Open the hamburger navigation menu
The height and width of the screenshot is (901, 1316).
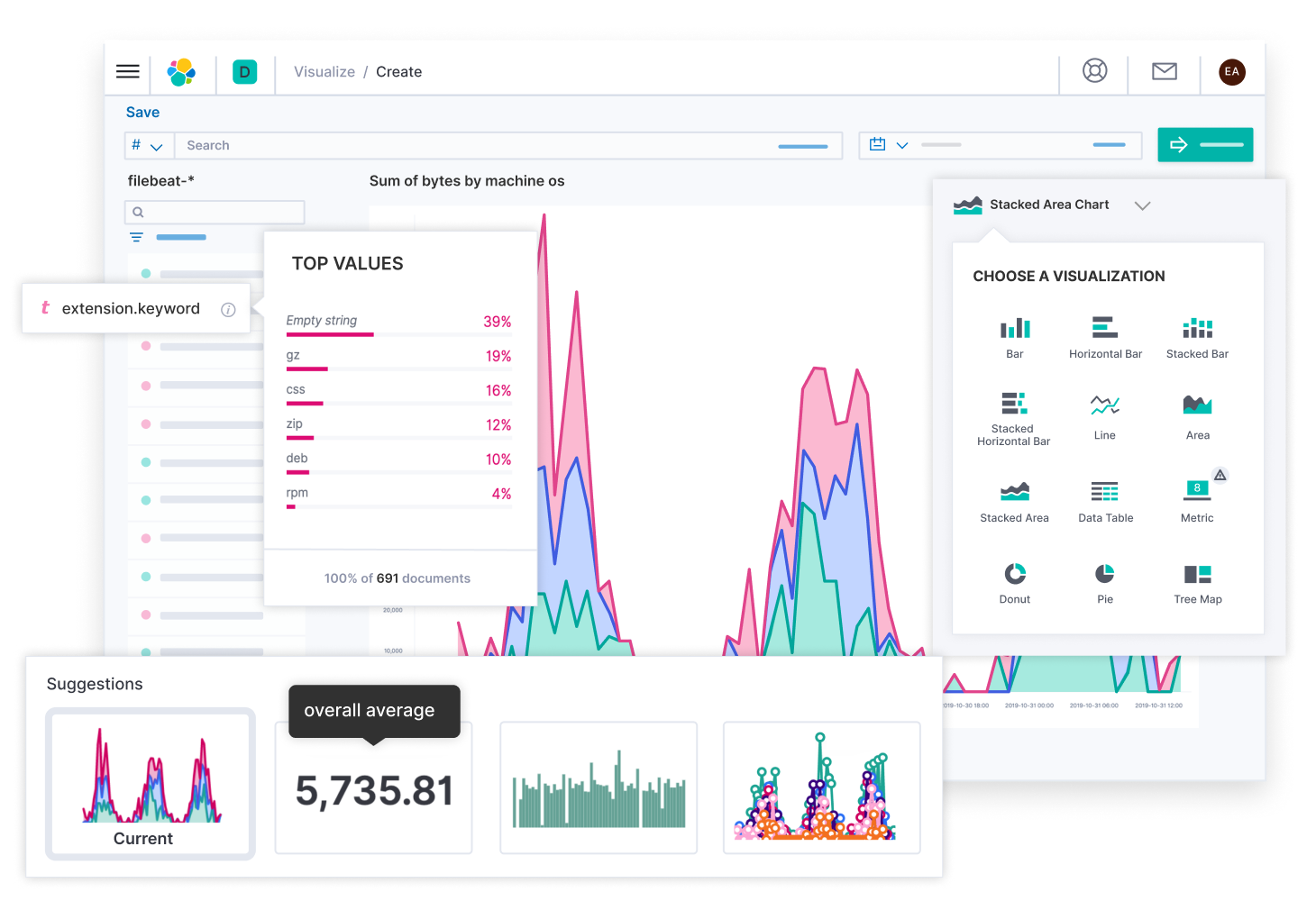click(x=127, y=71)
